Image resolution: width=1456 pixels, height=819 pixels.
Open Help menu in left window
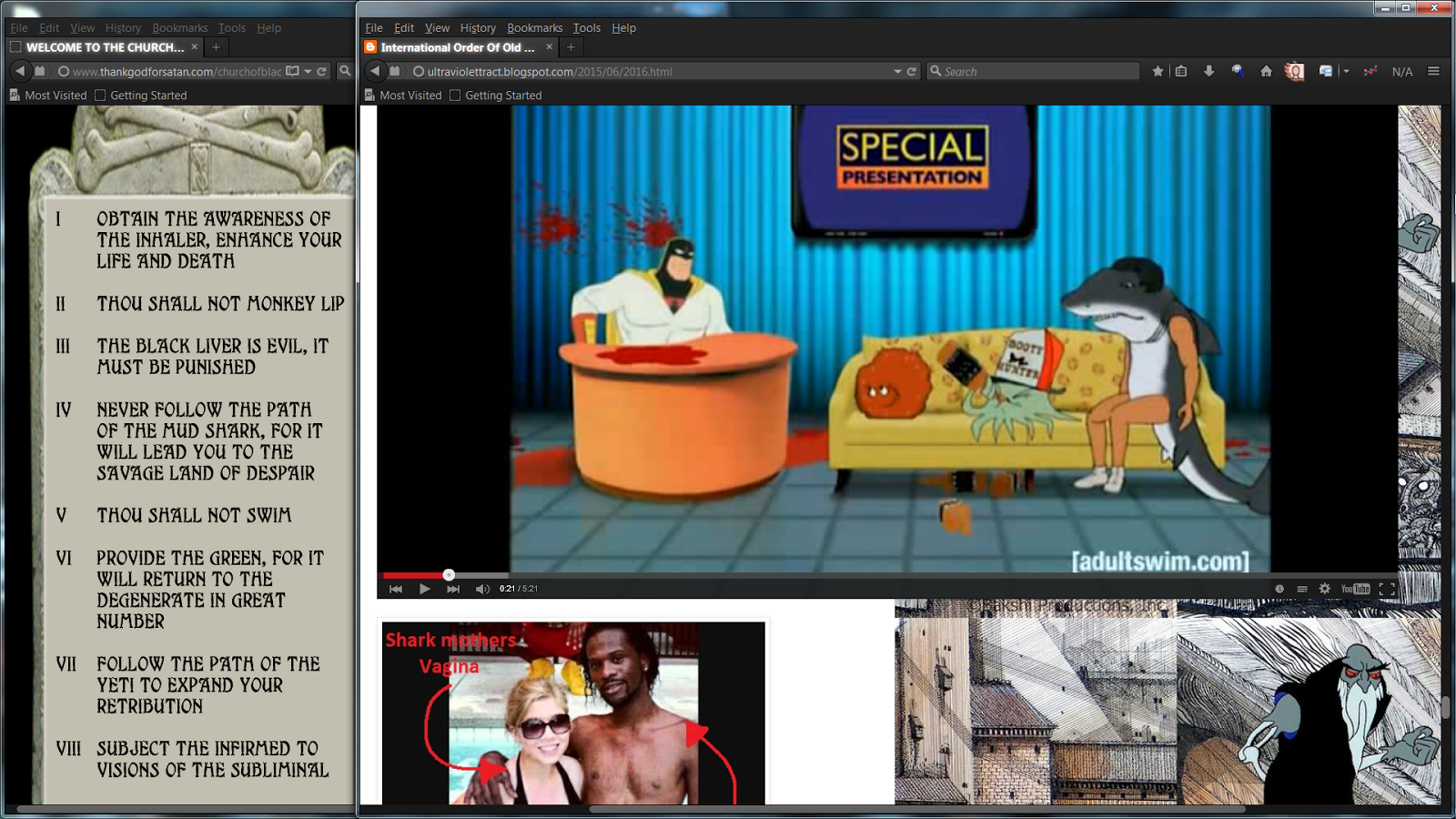pos(268,28)
